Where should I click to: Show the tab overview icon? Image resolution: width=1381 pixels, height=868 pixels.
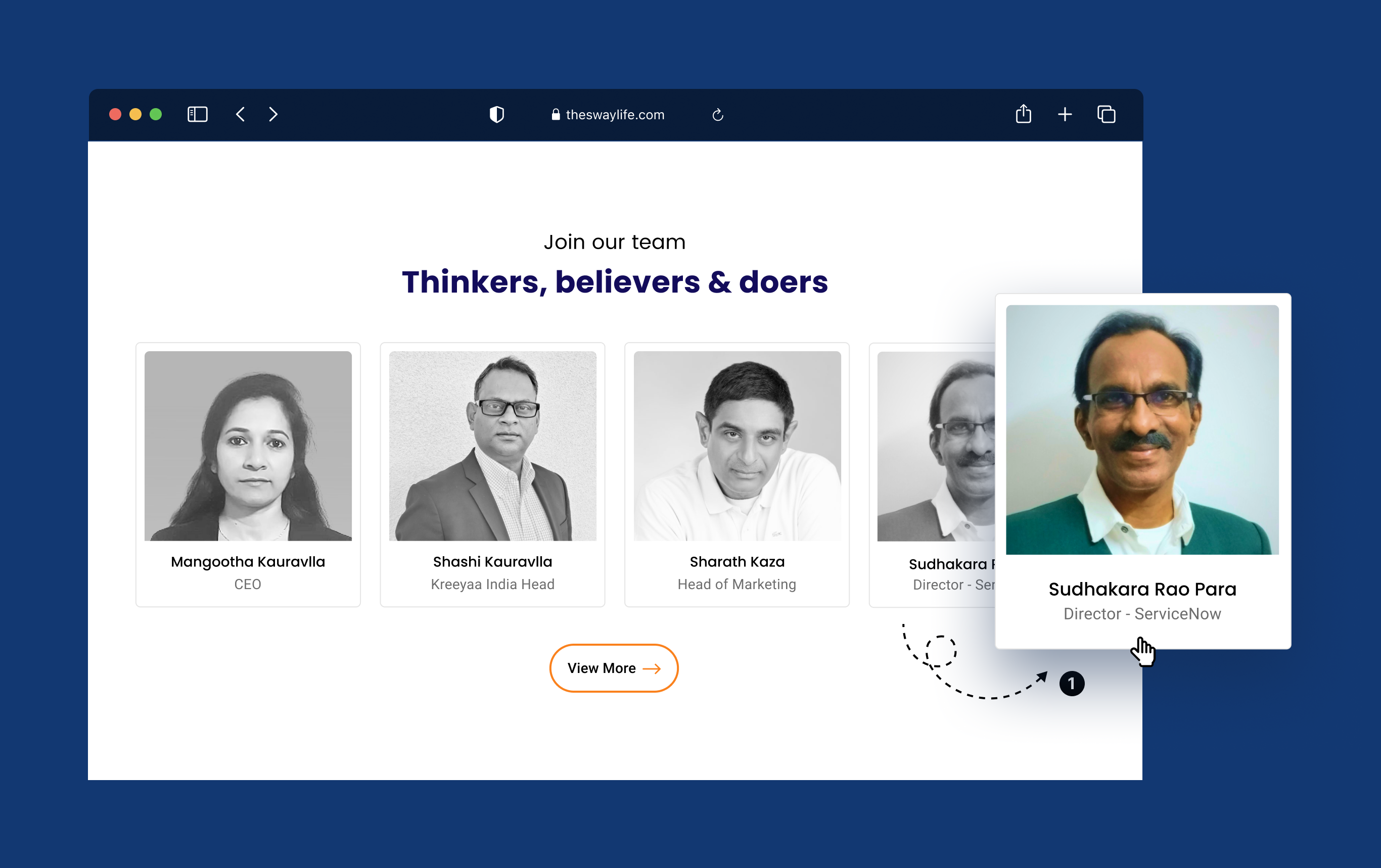click(1106, 114)
